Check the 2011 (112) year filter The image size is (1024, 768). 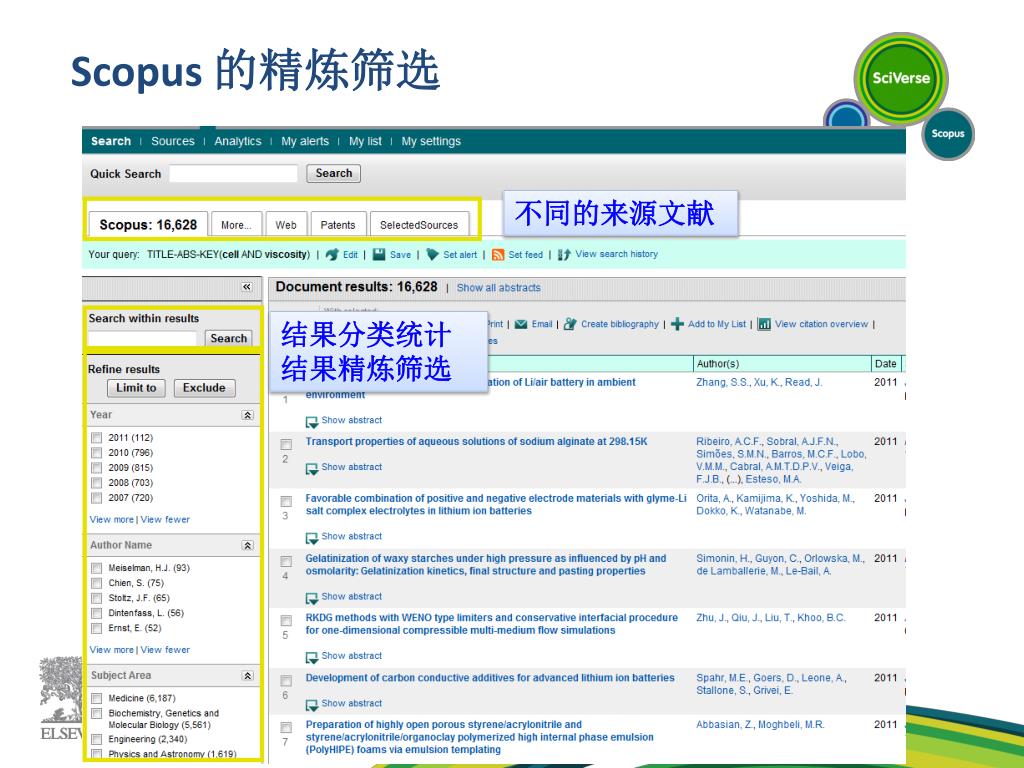click(97, 438)
